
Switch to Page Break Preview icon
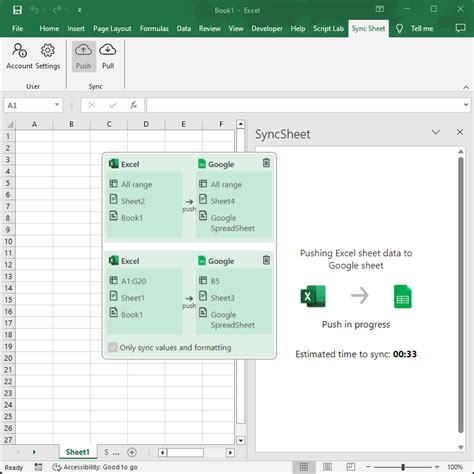(351, 467)
